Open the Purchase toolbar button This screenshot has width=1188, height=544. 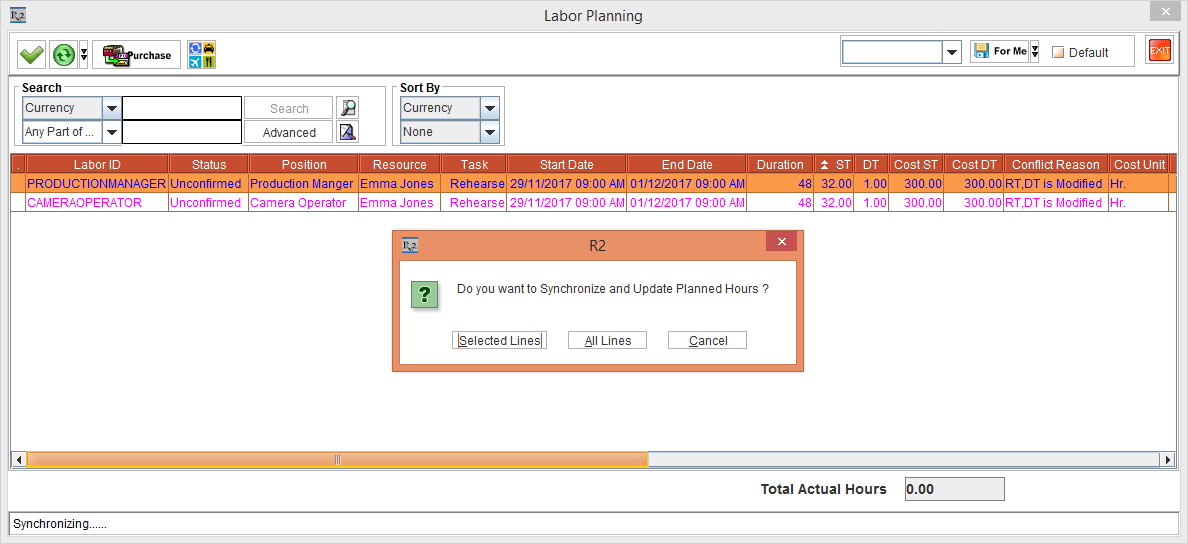[136, 55]
